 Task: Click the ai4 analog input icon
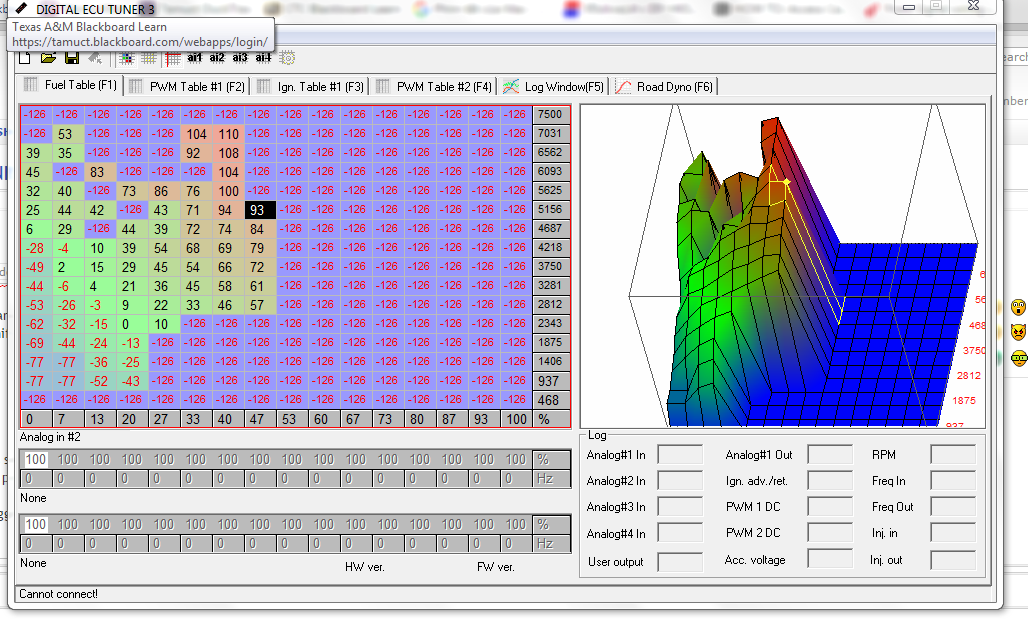(263, 58)
